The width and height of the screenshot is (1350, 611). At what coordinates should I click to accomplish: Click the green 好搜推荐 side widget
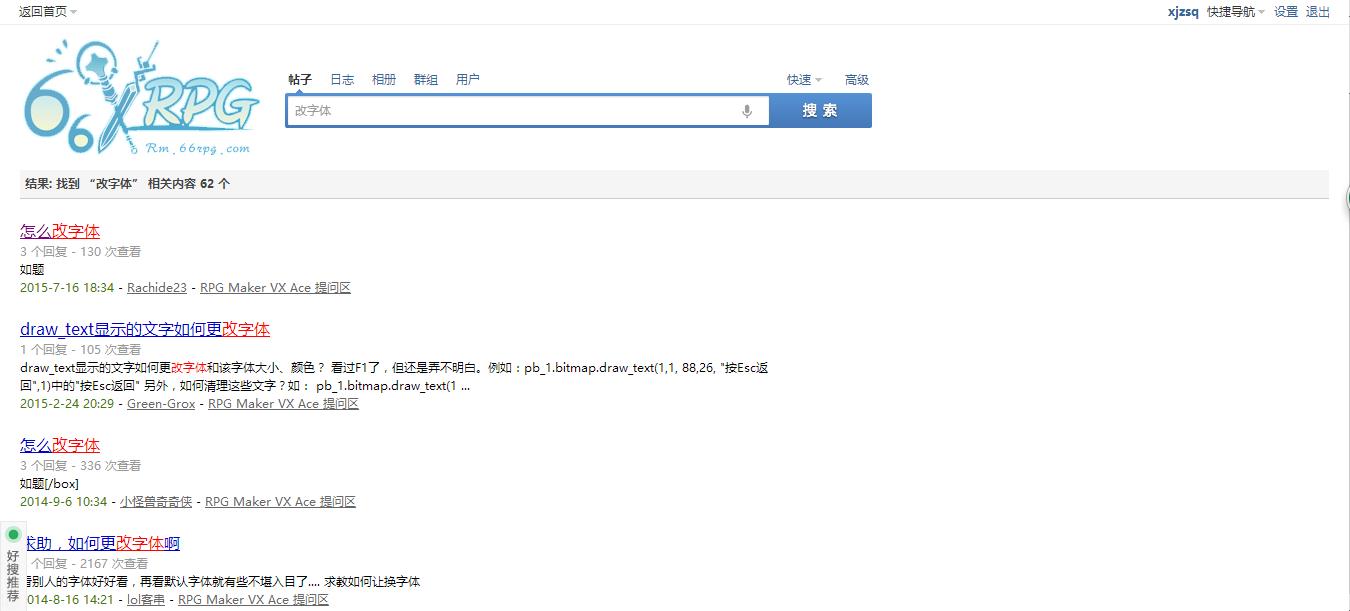[x=13, y=565]
